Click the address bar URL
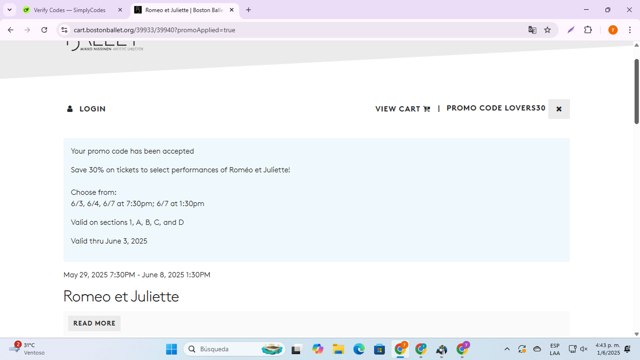Viewport: 640px width, 360px height. 154,30
